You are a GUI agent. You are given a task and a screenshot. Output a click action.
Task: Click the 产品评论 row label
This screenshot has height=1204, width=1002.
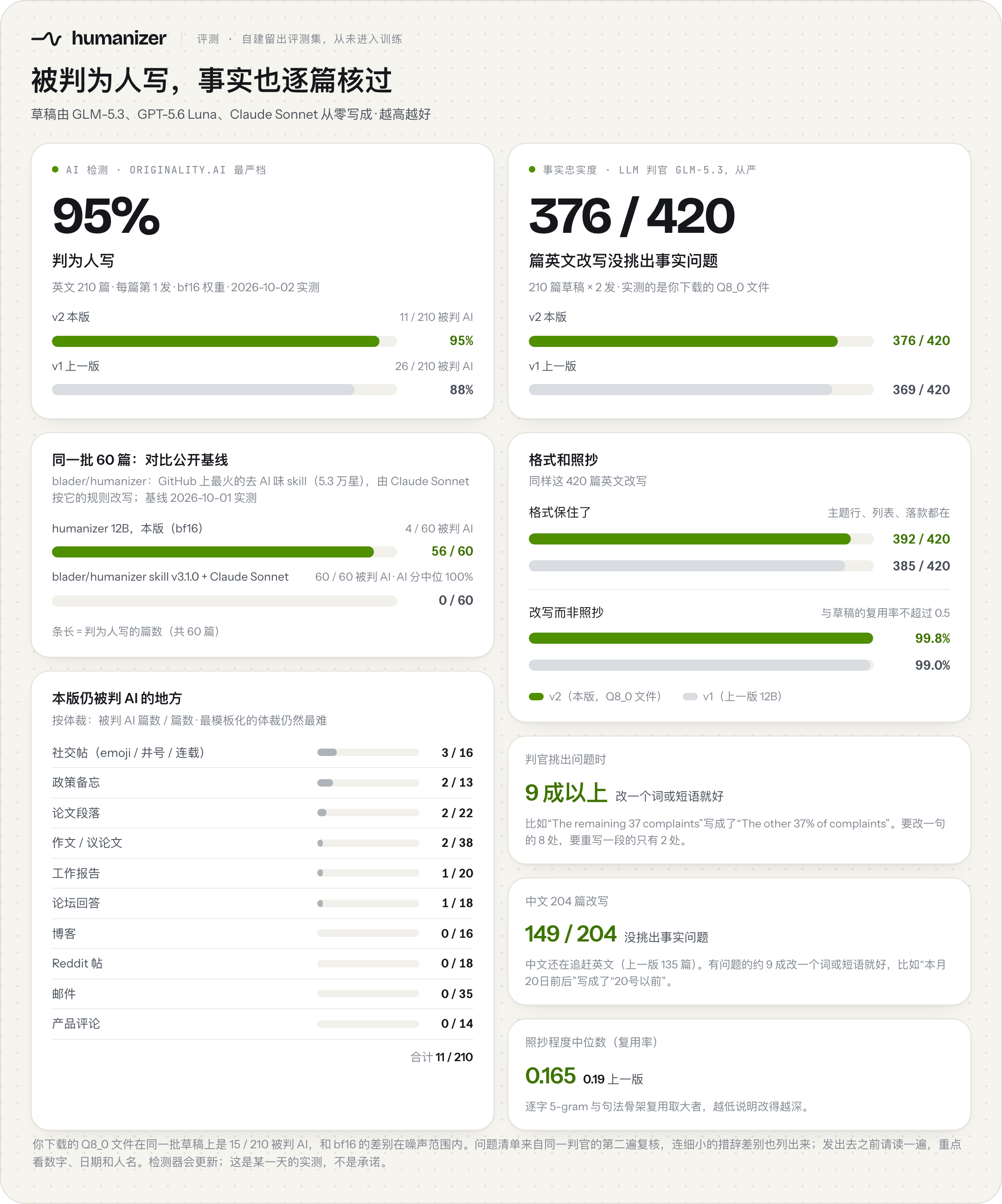[76, 1024]
